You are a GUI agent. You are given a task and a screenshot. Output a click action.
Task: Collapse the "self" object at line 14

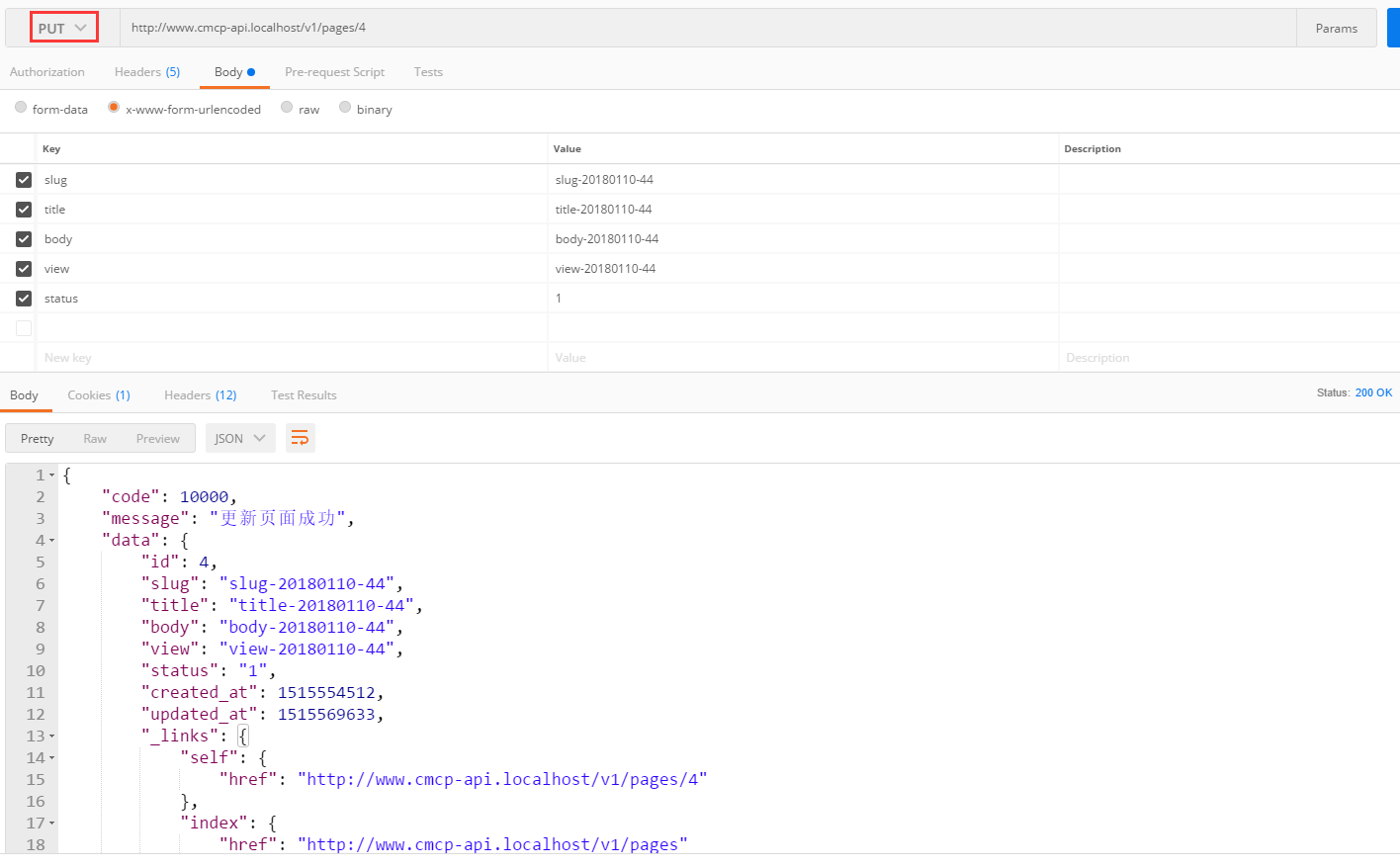[52, 758]
